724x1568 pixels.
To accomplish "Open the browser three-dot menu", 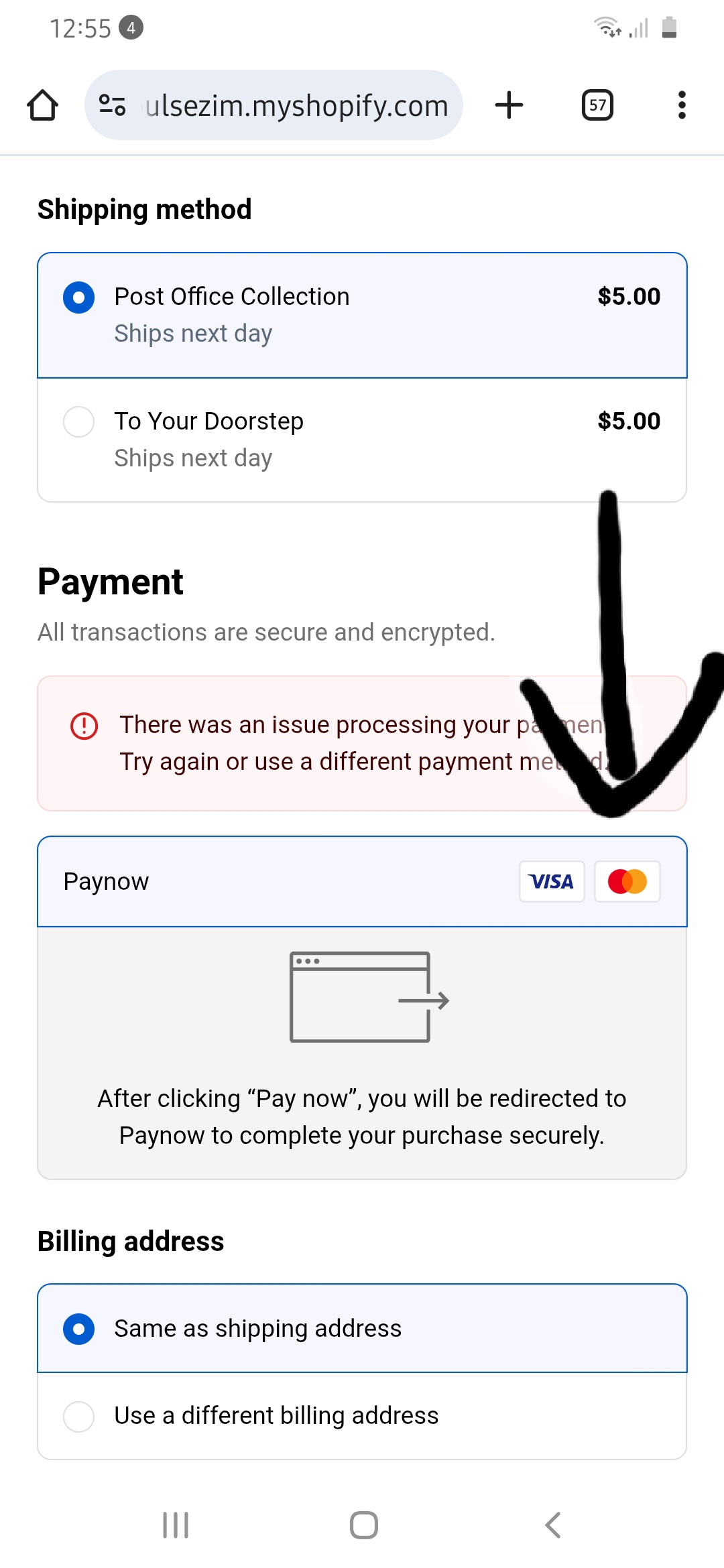I will coord(682,105).
